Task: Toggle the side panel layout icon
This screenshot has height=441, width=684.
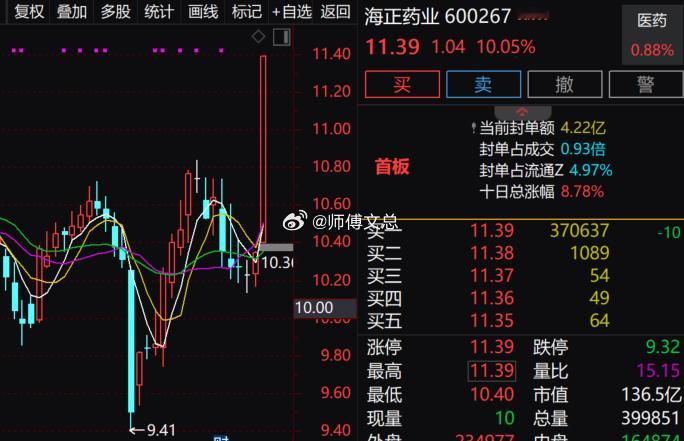Action: 282,37
